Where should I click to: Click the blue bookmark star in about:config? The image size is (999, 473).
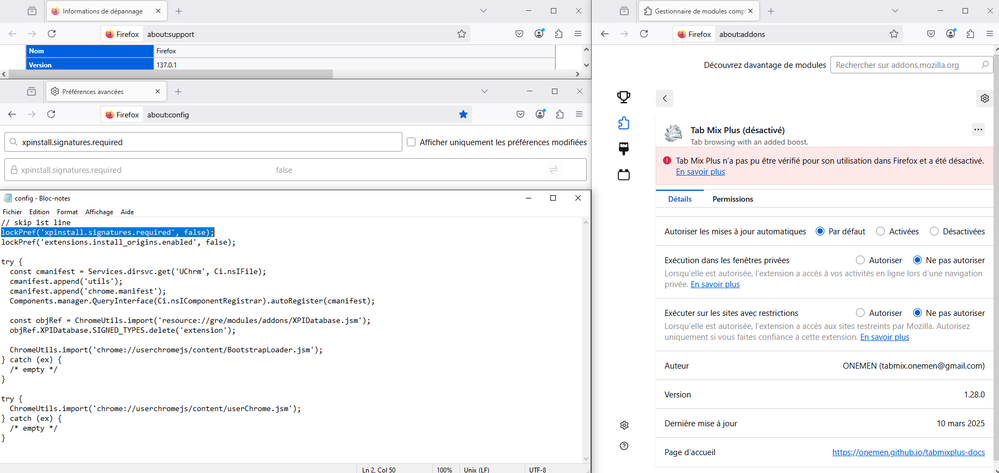click(463, 114)
